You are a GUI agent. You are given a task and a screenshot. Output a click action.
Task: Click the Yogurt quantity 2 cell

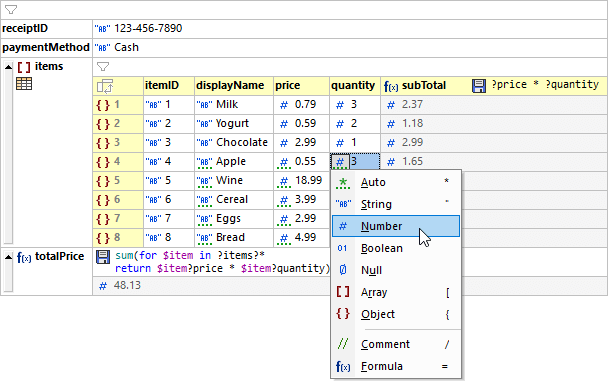point(355,124)
